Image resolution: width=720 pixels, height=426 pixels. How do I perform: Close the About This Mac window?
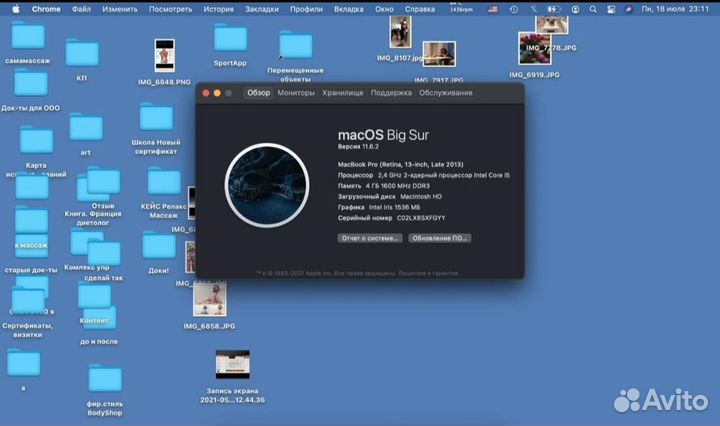pos(206,93)
